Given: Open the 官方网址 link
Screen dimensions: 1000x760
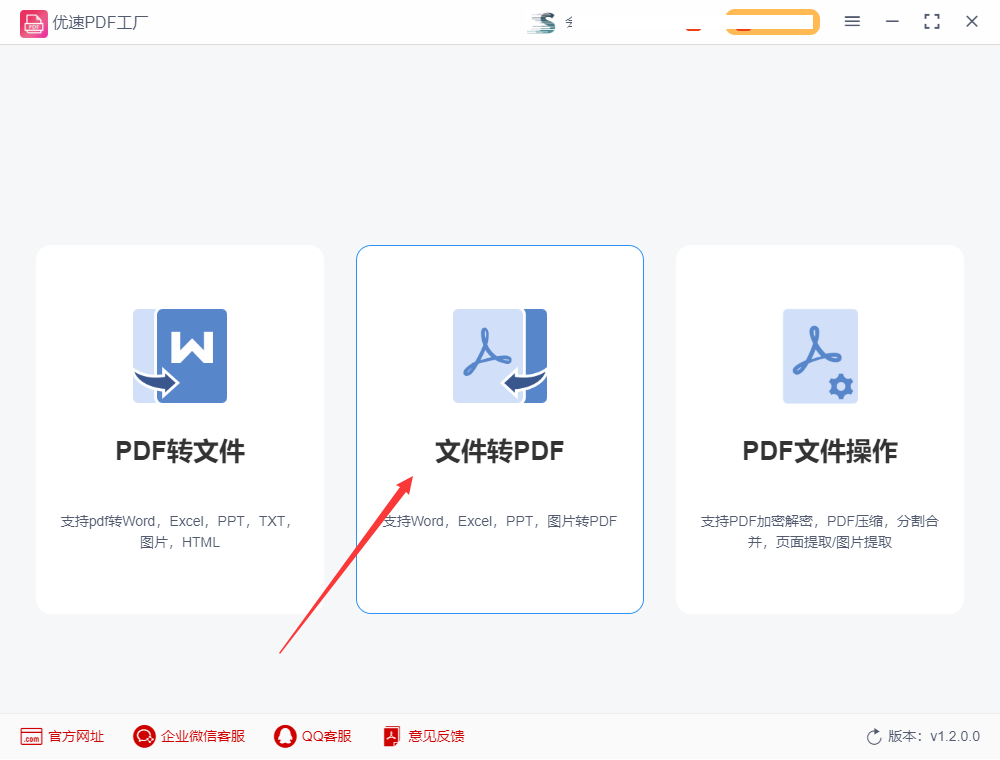Looking at the screenshot, I should click(62, 736).
